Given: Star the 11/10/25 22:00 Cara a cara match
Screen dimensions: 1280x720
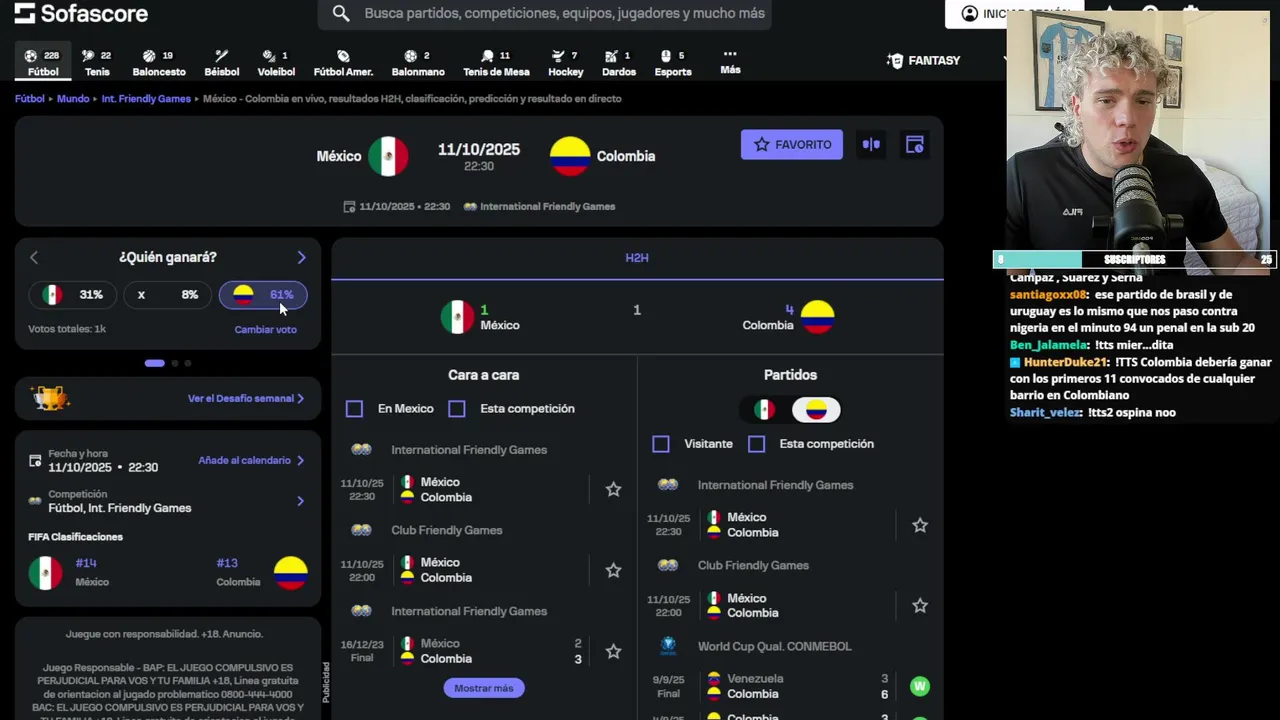Looking at the screenshot, I should click(613, 570).
